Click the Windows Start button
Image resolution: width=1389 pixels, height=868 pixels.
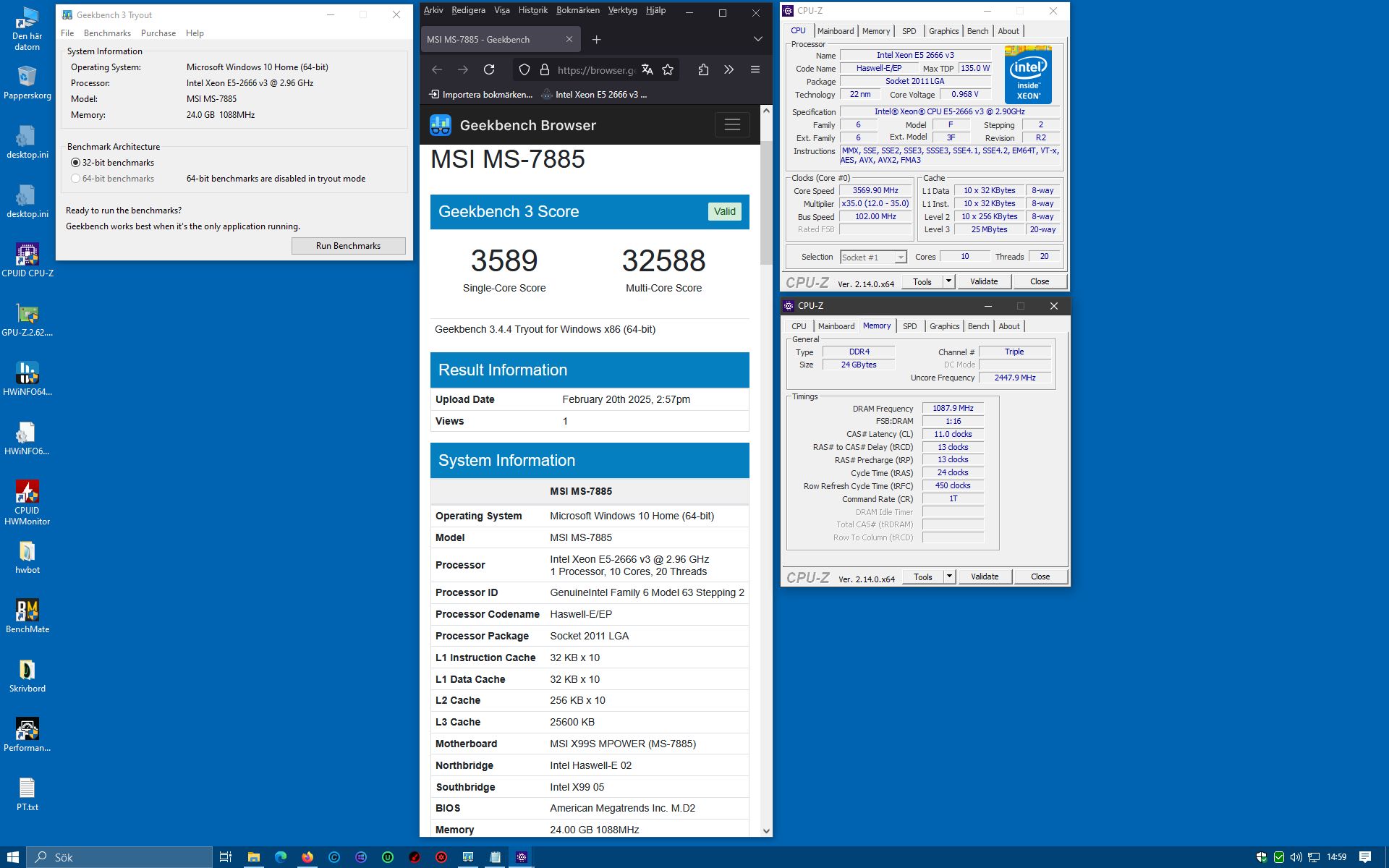(x=13, y=857)
